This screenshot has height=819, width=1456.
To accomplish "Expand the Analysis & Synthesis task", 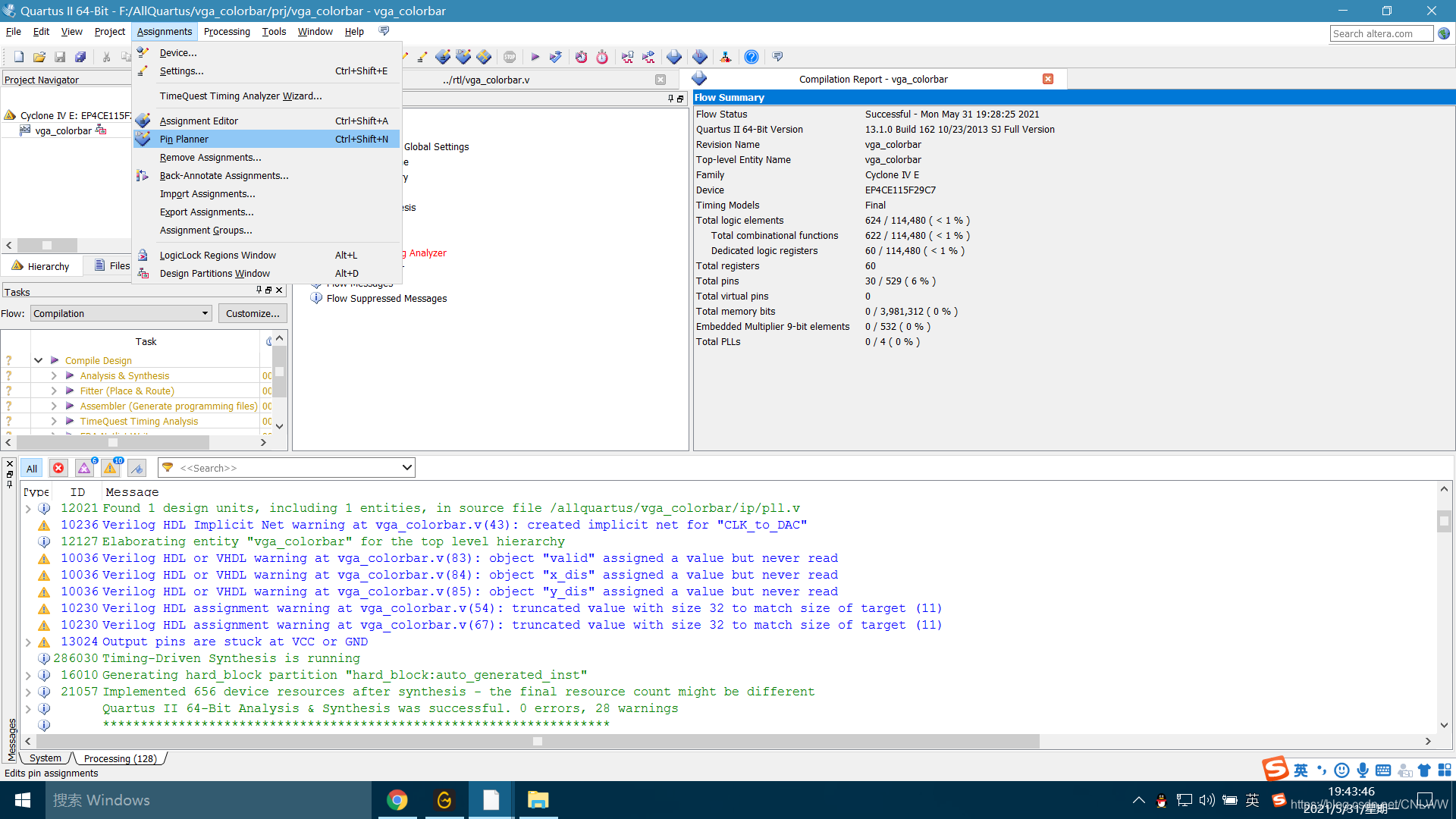I will pyautogui.click(x=54, y=375).
